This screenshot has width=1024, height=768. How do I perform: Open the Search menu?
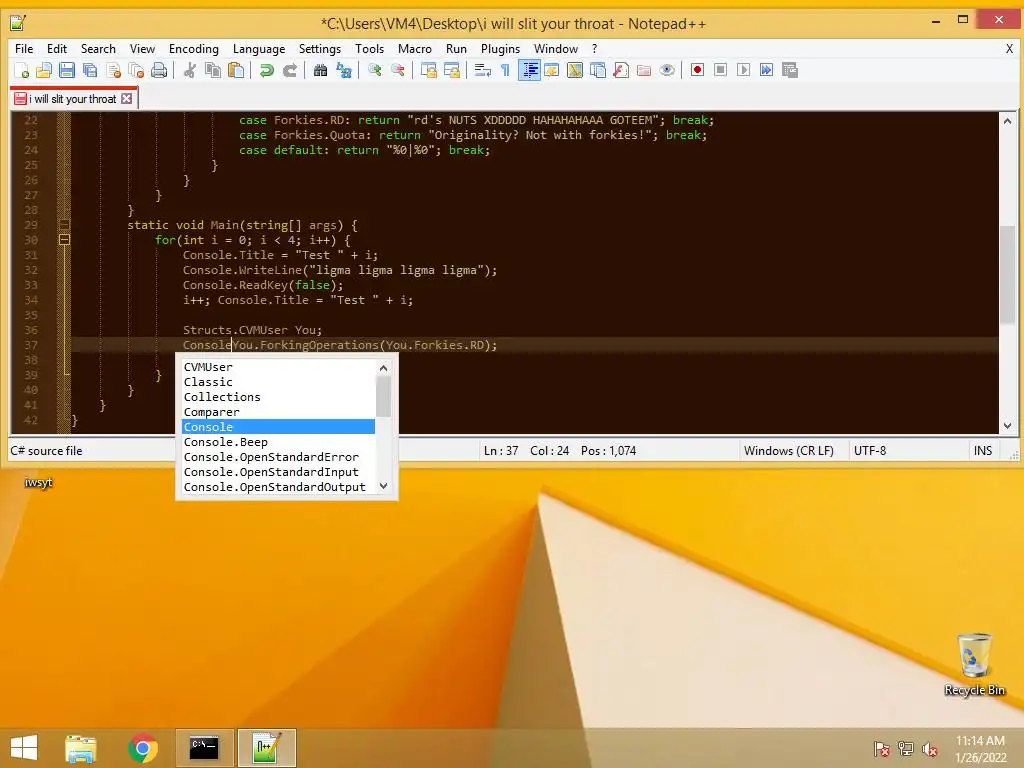tap(98, 49)
